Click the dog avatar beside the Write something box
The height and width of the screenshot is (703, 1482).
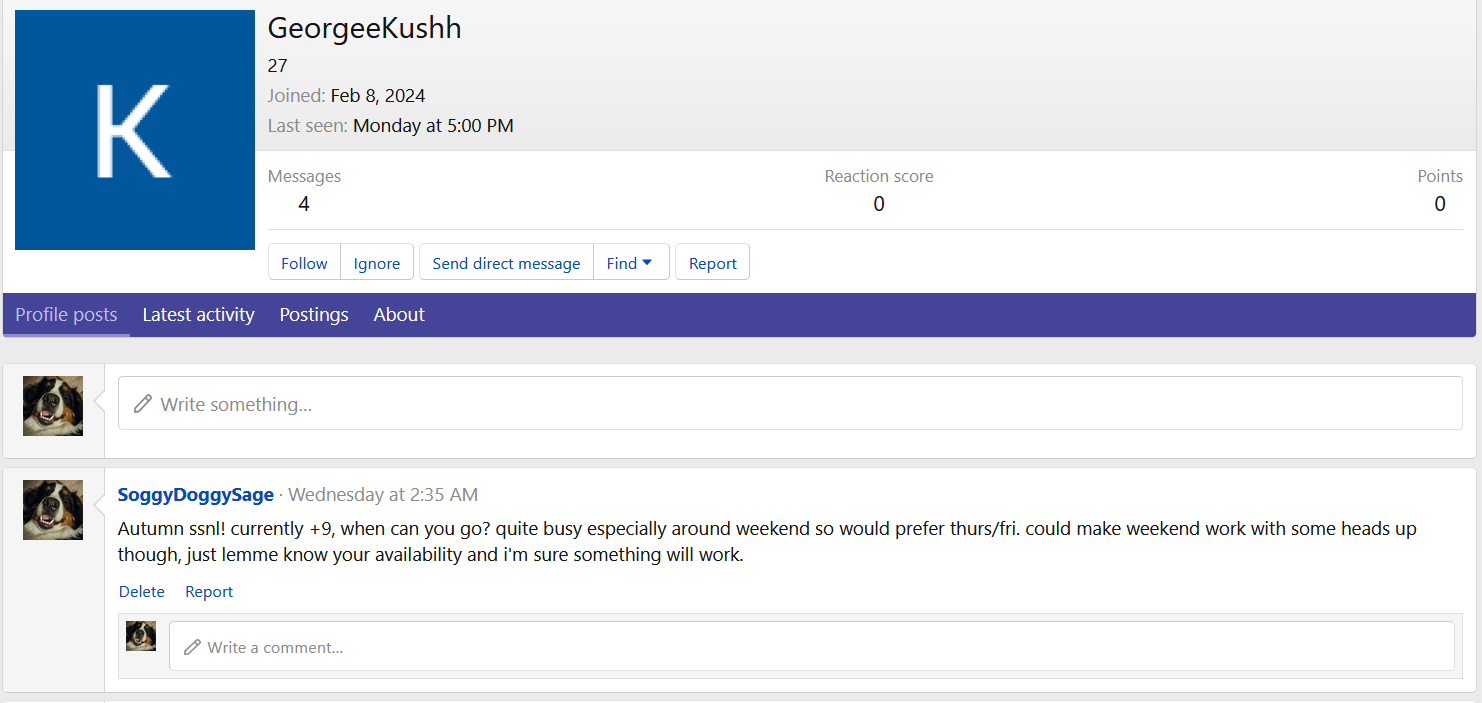click(53, 406)
